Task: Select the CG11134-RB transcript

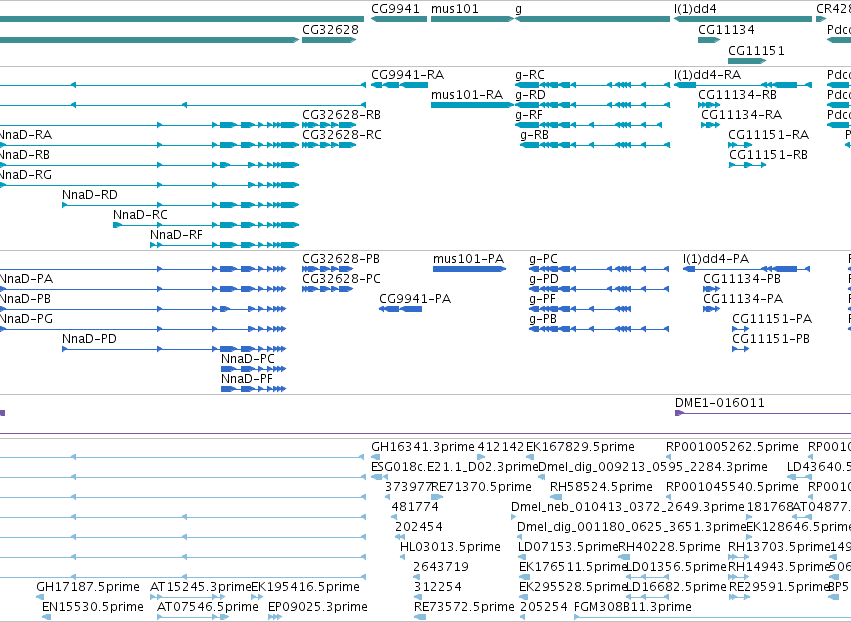Action: [709, 105]
